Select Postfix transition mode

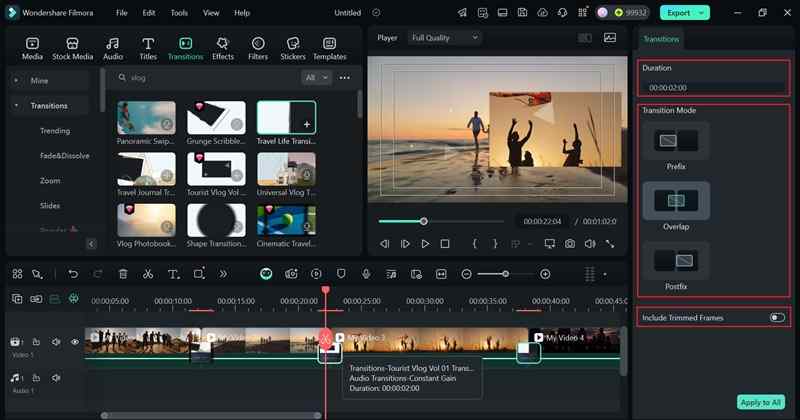(676, 261)
